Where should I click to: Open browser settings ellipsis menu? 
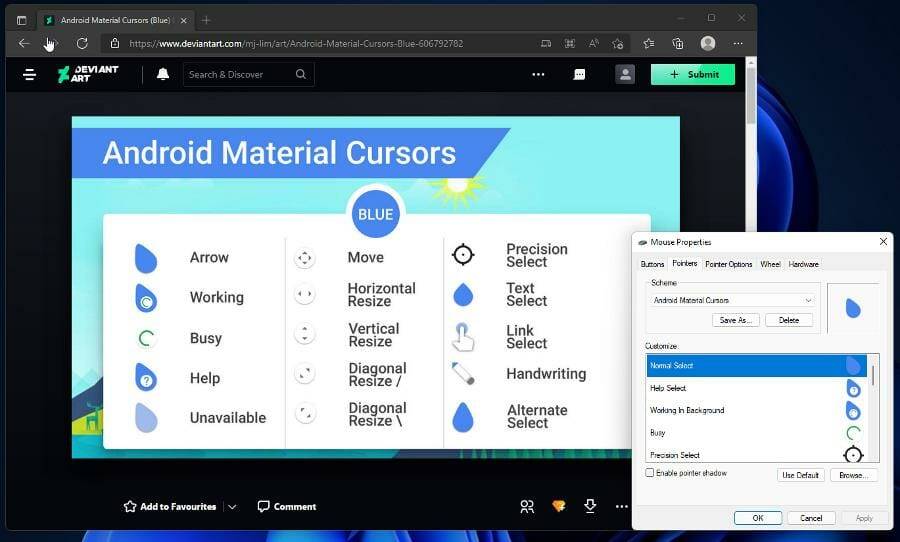pyautogui.click(x=738, y=43)
